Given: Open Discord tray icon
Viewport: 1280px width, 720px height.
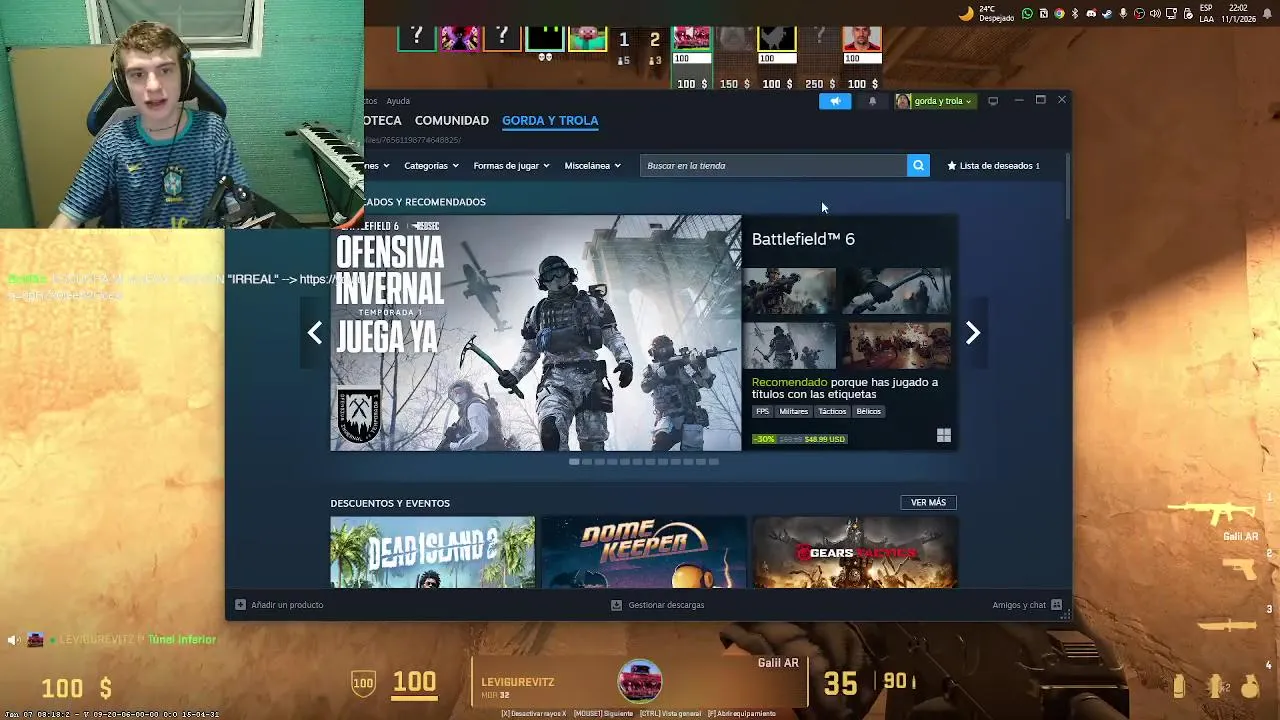Looking at the screenshot, I should (1091, 13).
